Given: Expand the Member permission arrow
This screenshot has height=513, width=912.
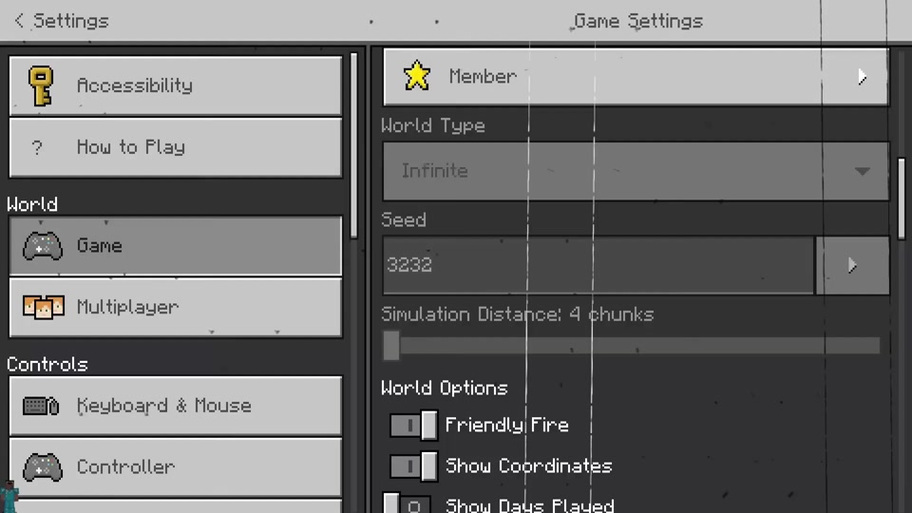Looking at the screenshot, I should point(862,77).
